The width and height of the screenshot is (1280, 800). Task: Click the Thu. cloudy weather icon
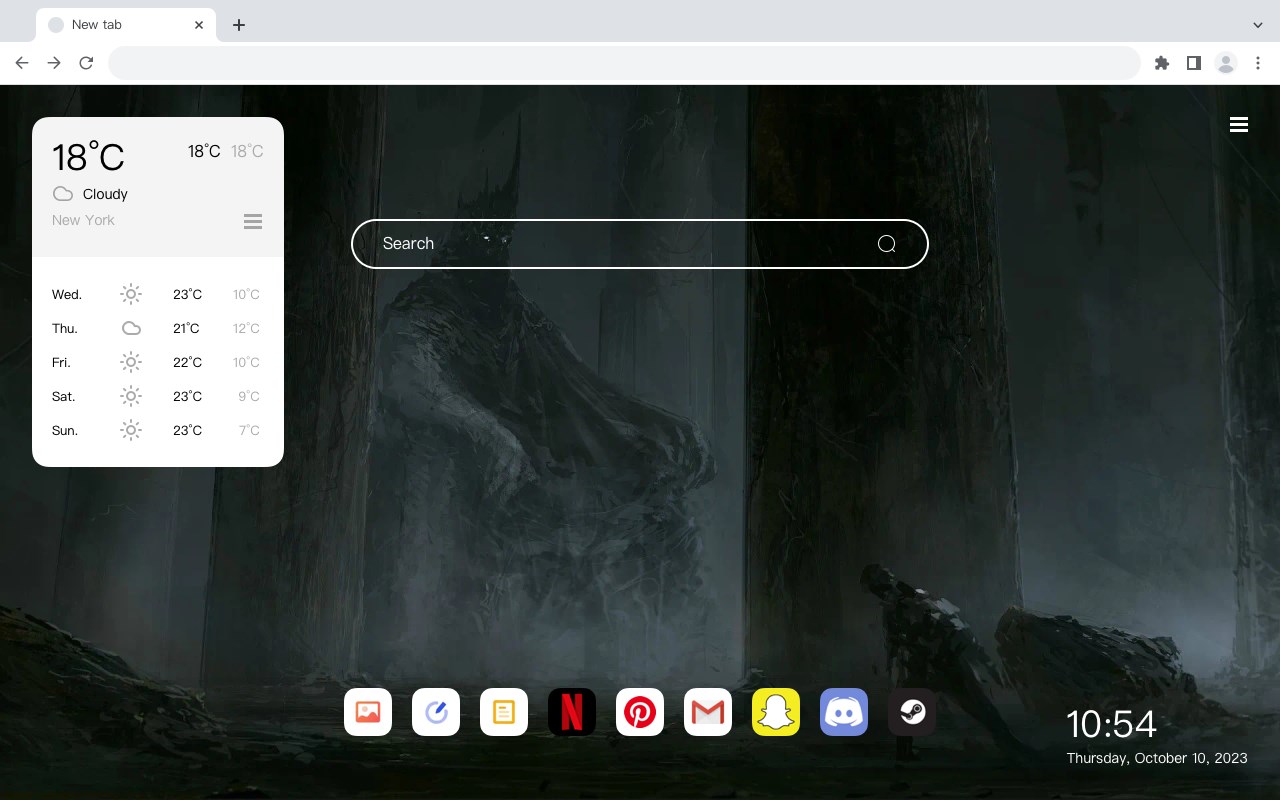tap(131, 328)
